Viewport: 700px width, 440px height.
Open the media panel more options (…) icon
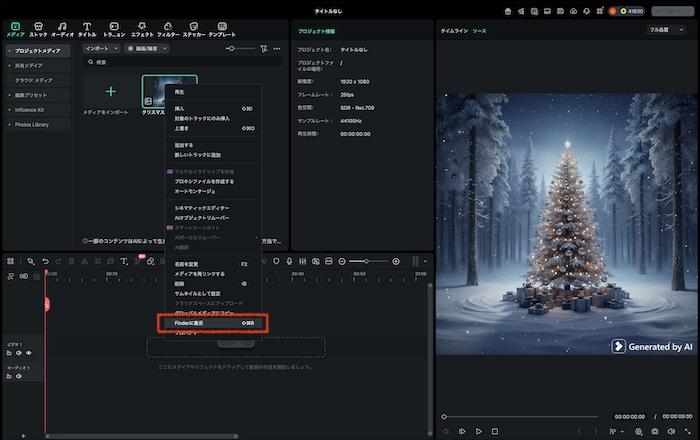tap(277, 48)
